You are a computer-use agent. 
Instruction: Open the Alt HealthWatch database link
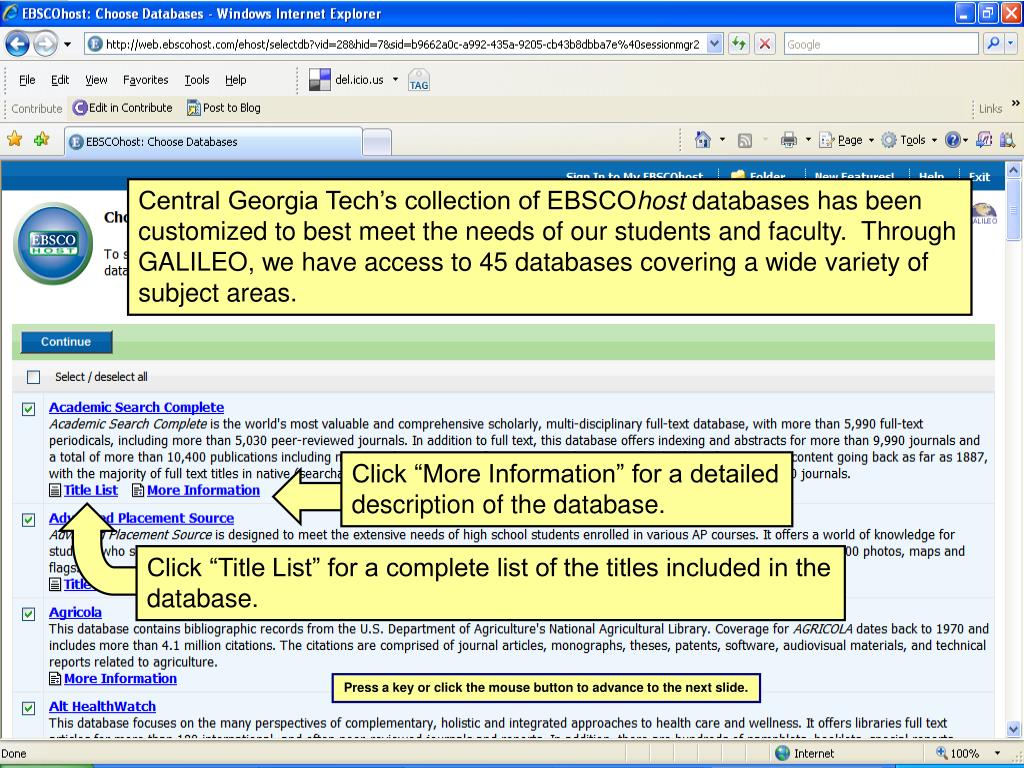pos(103,707)
